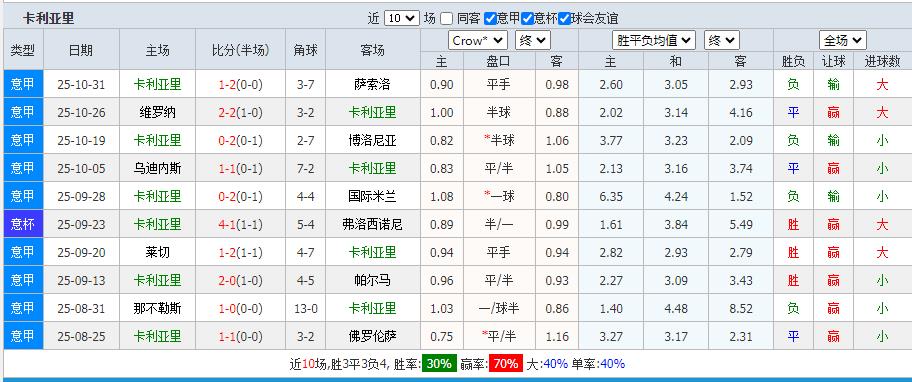
Task: Open the 胜平负均值 dropdown
Action: pyautogui.click(x=654, y=41)
